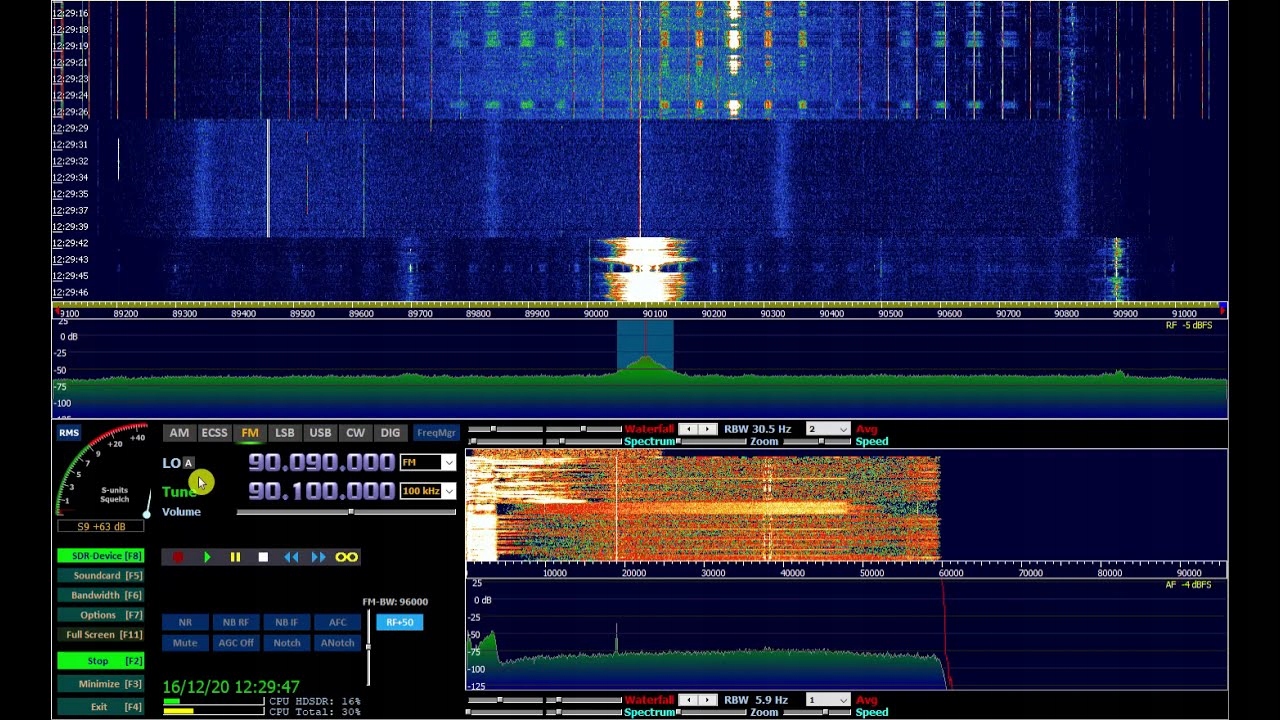
Task: Click the Tune frequency 90.100.000 display
Action: (x=321, y=491)
